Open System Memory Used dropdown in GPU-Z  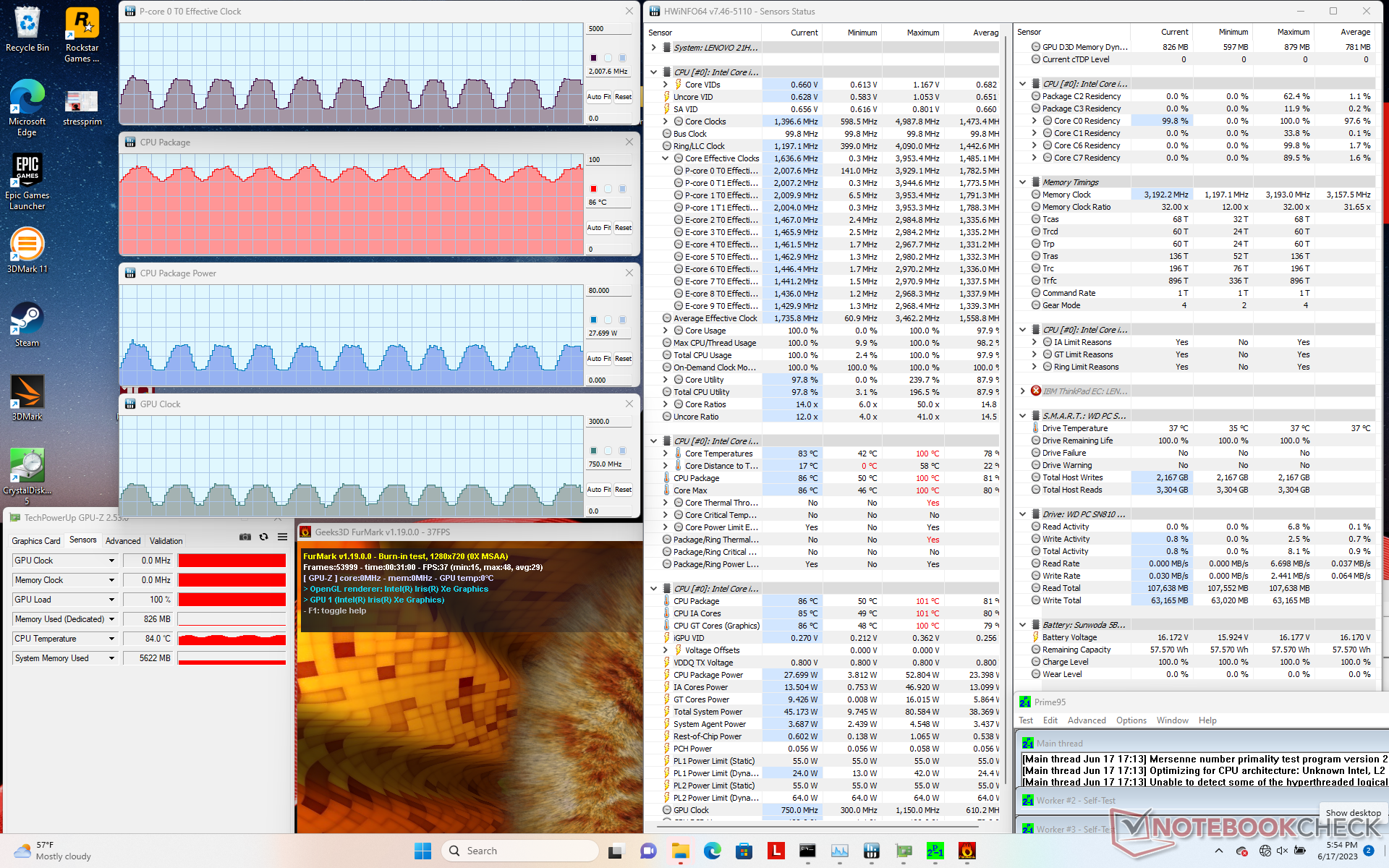(112, 658)
